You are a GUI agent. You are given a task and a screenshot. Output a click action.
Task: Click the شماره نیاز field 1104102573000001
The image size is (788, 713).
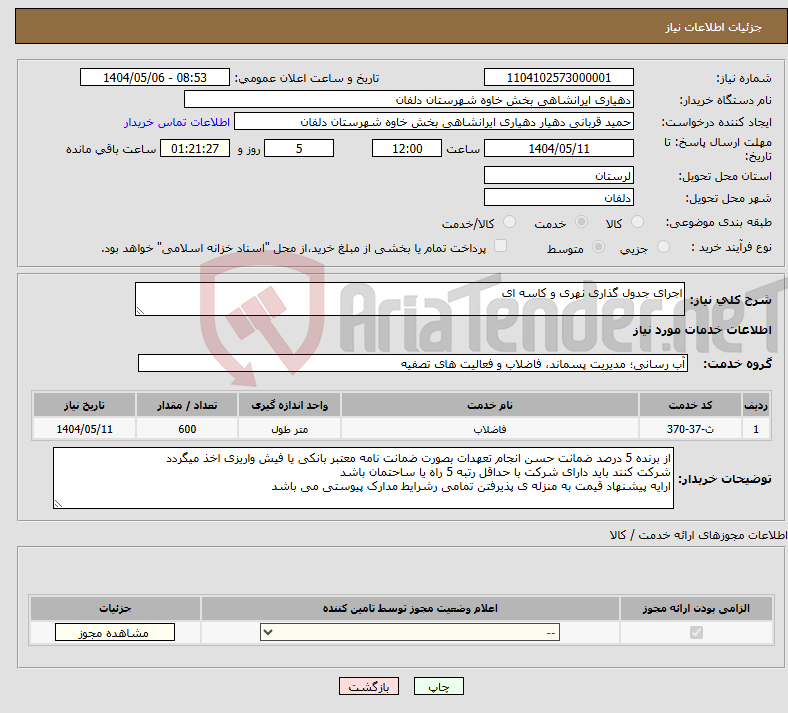click(x=558, y=77)
